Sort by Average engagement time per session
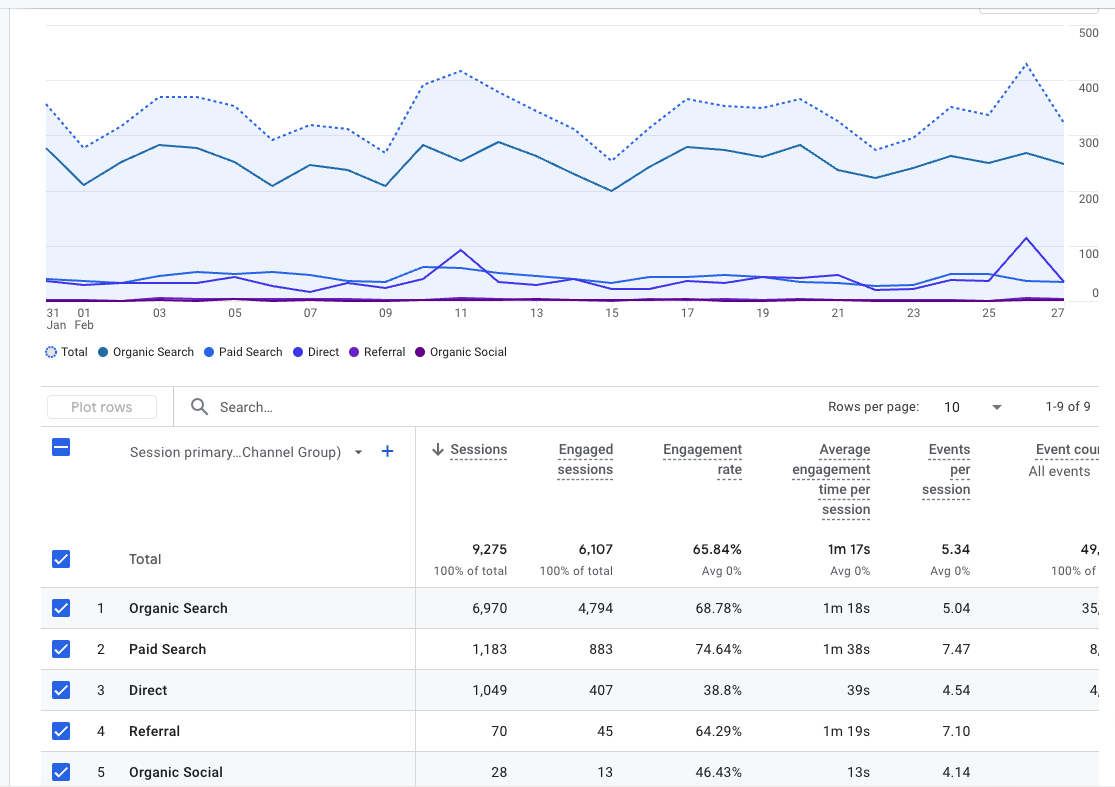This screenshot has height=787, width=1115. click(831, 479)
